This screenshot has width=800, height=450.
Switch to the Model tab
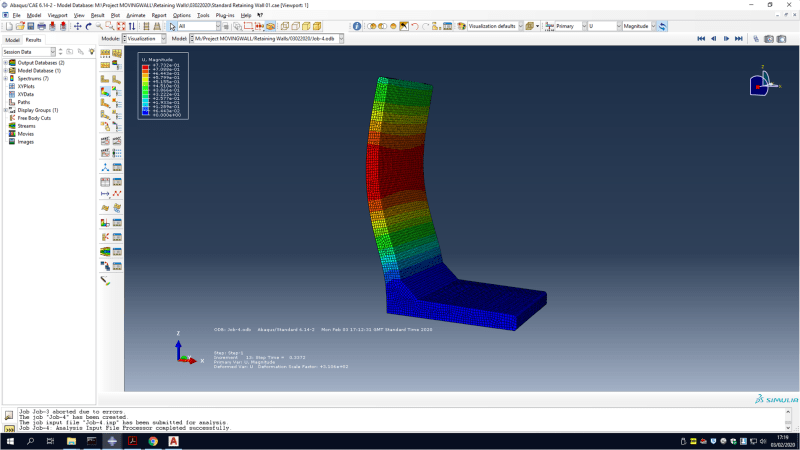pos(12,40)
